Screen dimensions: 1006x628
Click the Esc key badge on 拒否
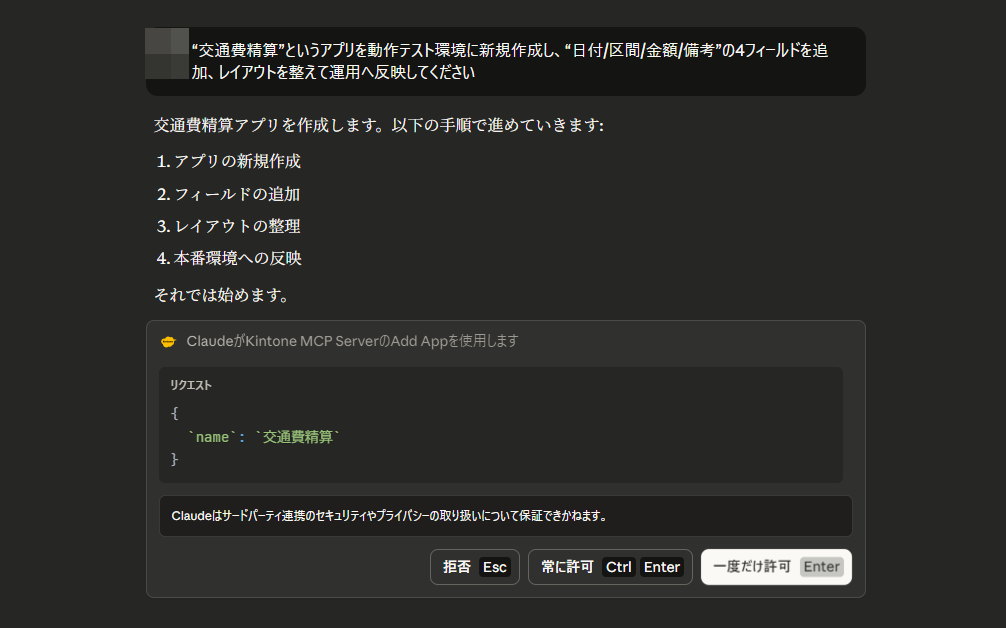point(495,567)
